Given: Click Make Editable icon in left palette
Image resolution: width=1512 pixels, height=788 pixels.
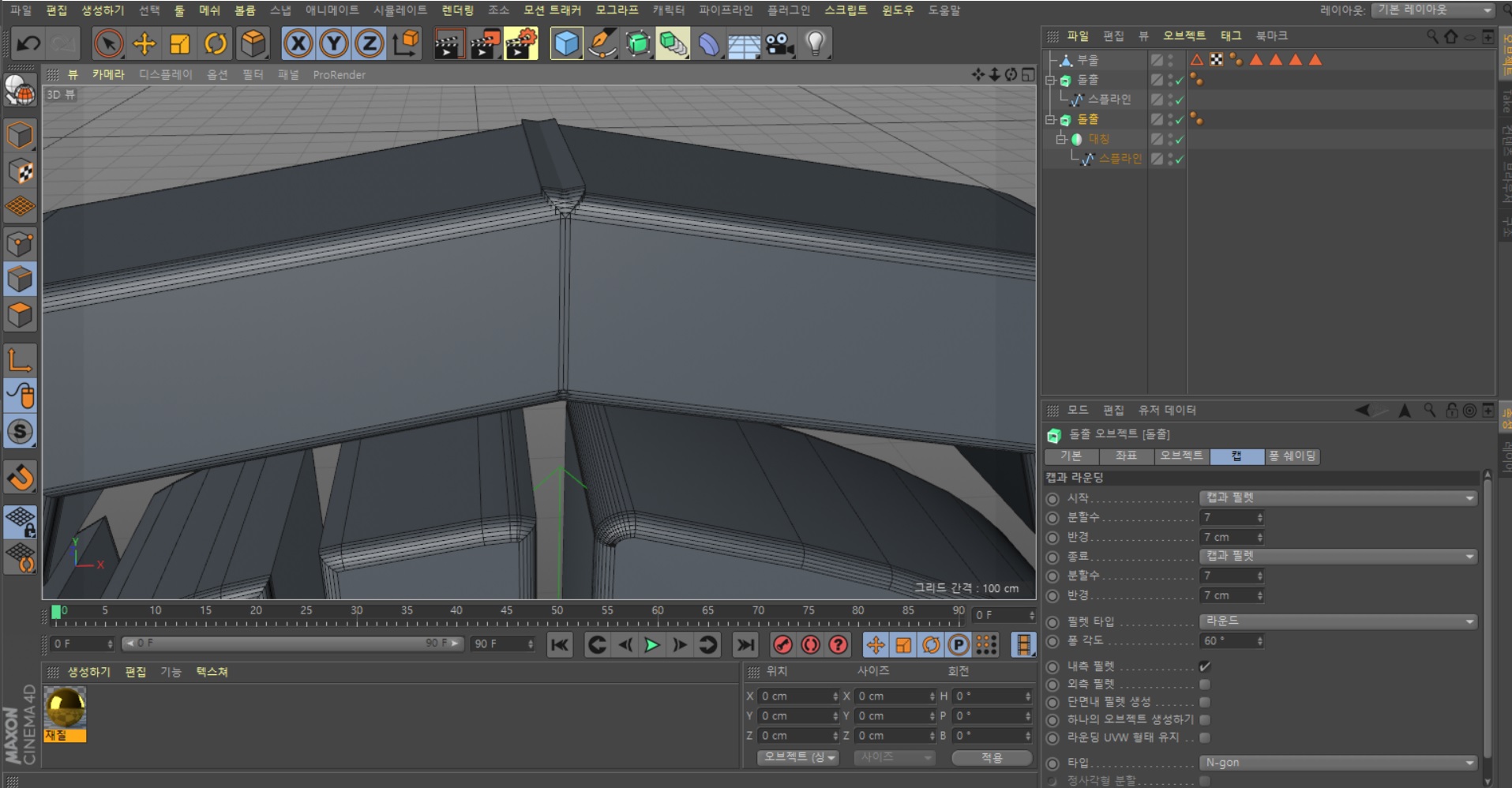Looking at the screenshot, I should point(20,92).
